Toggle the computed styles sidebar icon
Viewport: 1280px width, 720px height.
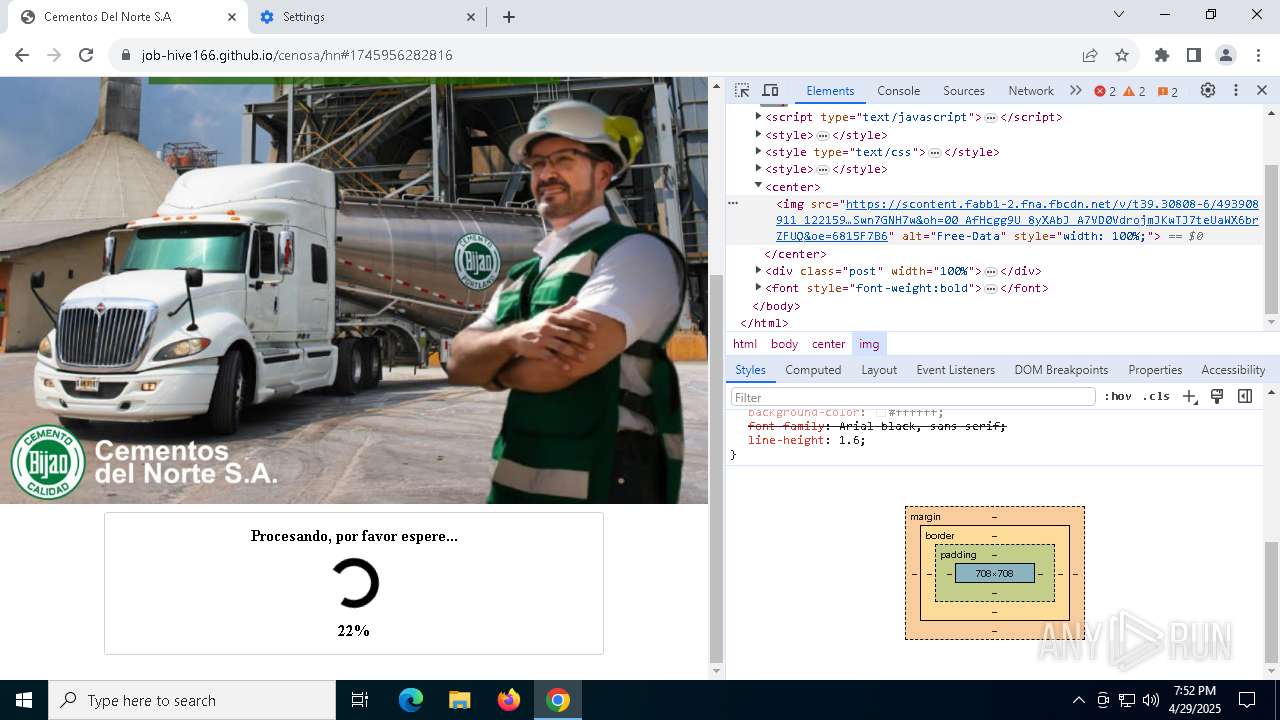[1245, 397]
